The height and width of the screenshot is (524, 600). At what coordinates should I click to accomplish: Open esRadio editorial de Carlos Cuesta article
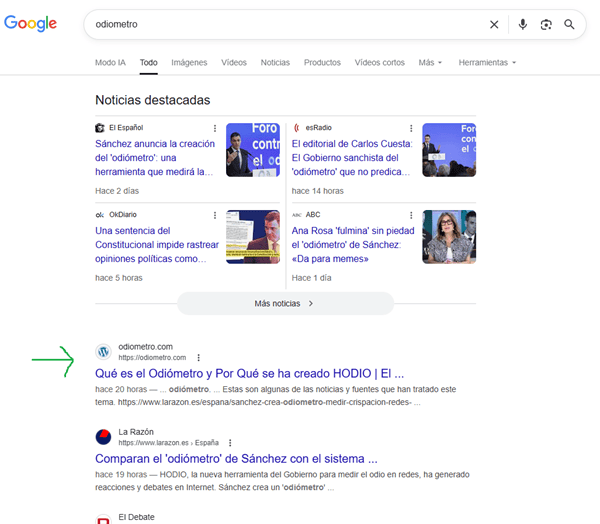coord(352,158)
